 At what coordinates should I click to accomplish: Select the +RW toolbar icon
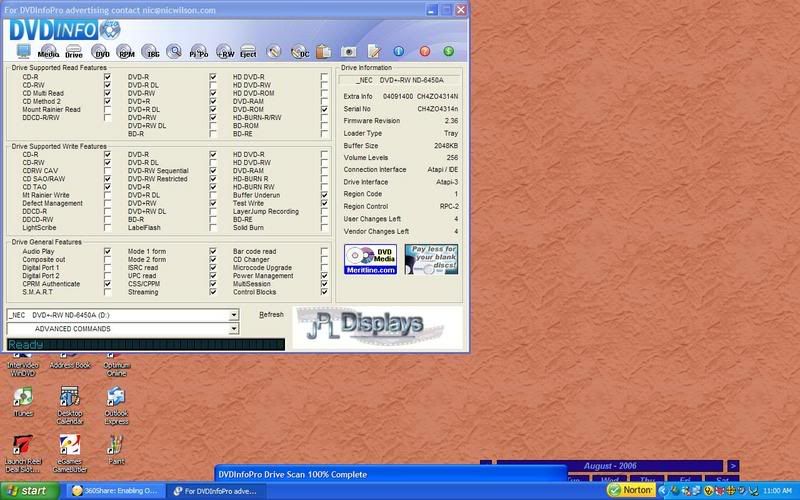click(x=225, y=51)
